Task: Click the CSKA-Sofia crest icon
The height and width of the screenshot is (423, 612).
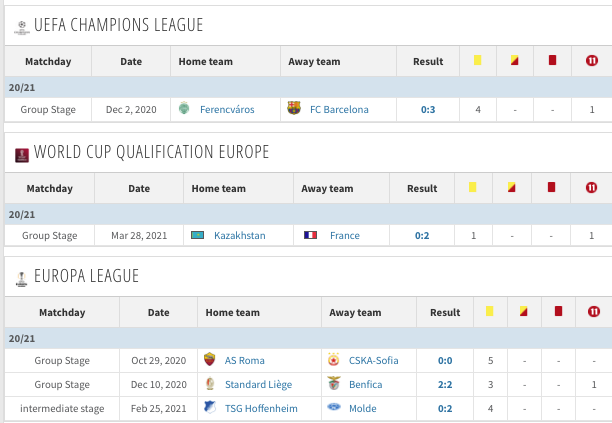Action: tap(334, 360)
